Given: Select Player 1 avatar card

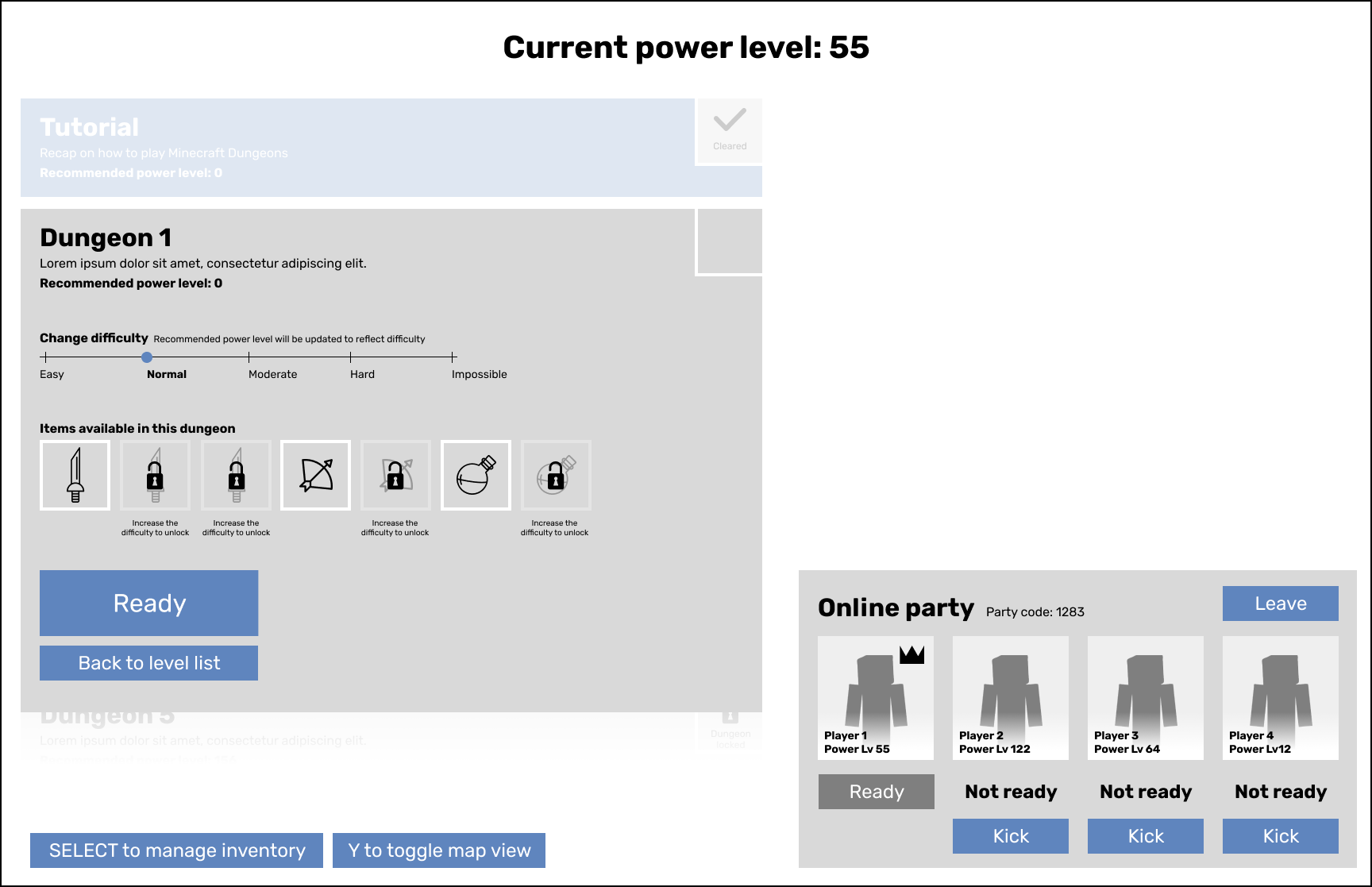Looking at the screenshot, I should [876, 698].
